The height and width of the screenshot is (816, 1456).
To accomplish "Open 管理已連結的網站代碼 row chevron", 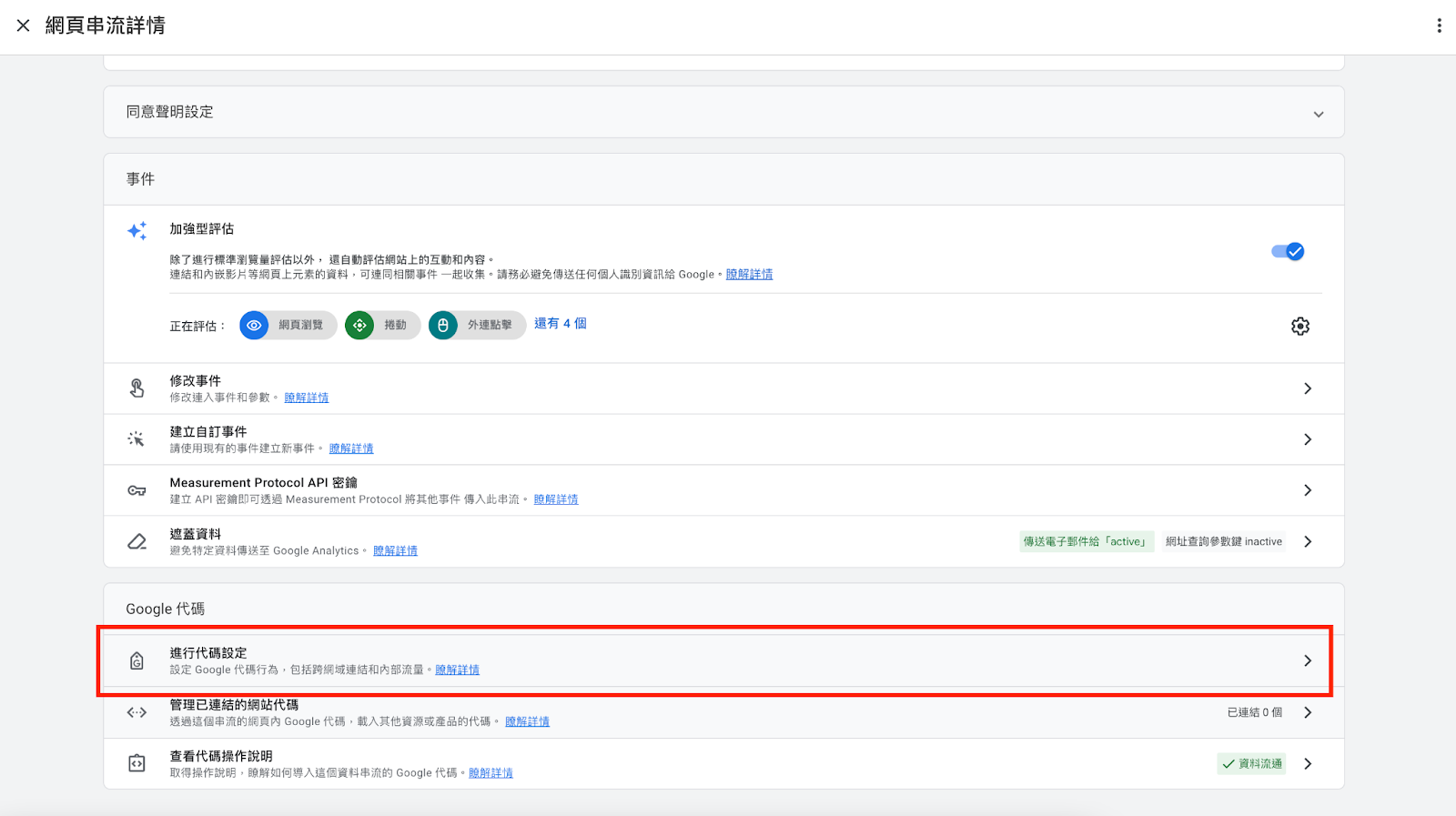I will pyautogui.click(x=1308, y=712).
